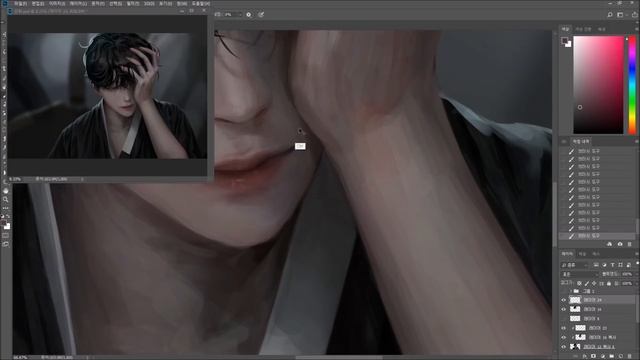Open the History panel flyout menu
This screenshot has height=360, width=640.
(637, 142)
